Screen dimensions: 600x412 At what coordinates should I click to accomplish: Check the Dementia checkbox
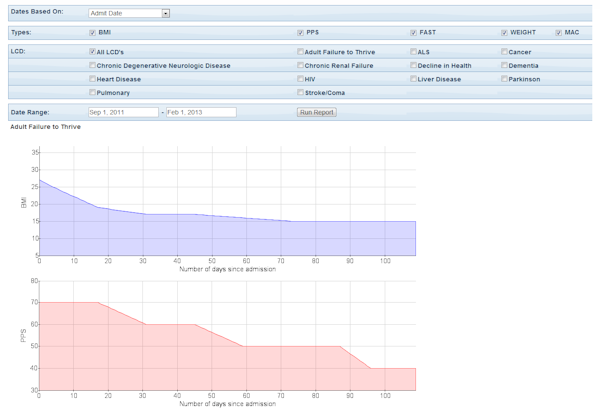point(504,65)
